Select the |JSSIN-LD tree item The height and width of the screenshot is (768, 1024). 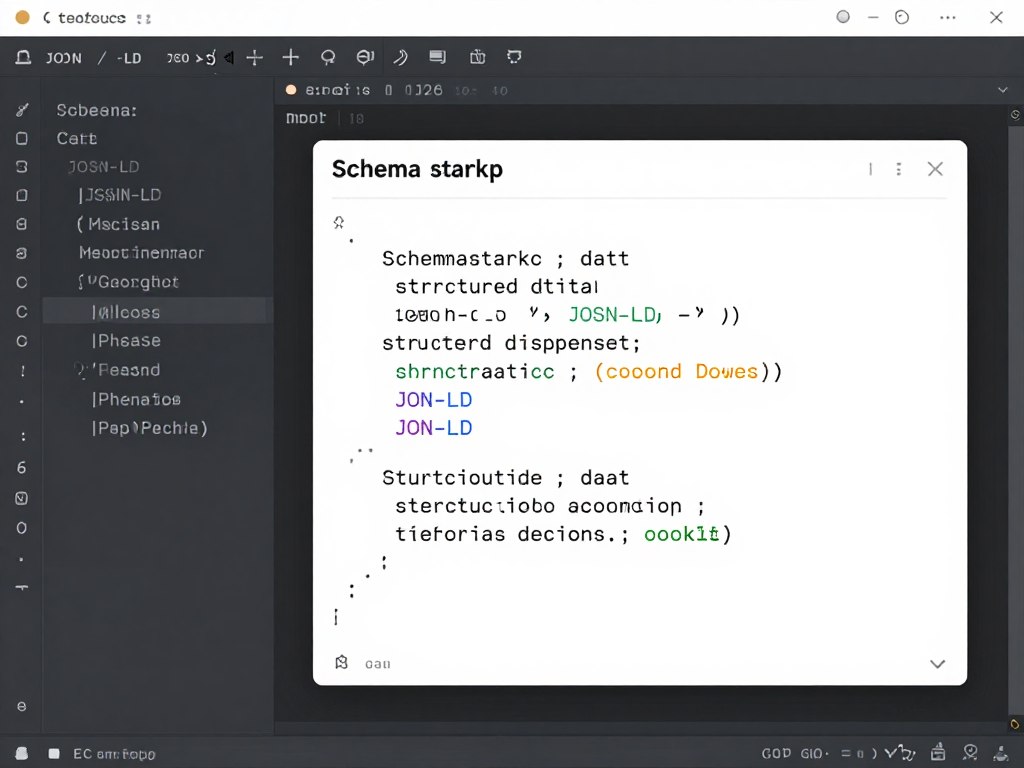click(x=120, y=195)
